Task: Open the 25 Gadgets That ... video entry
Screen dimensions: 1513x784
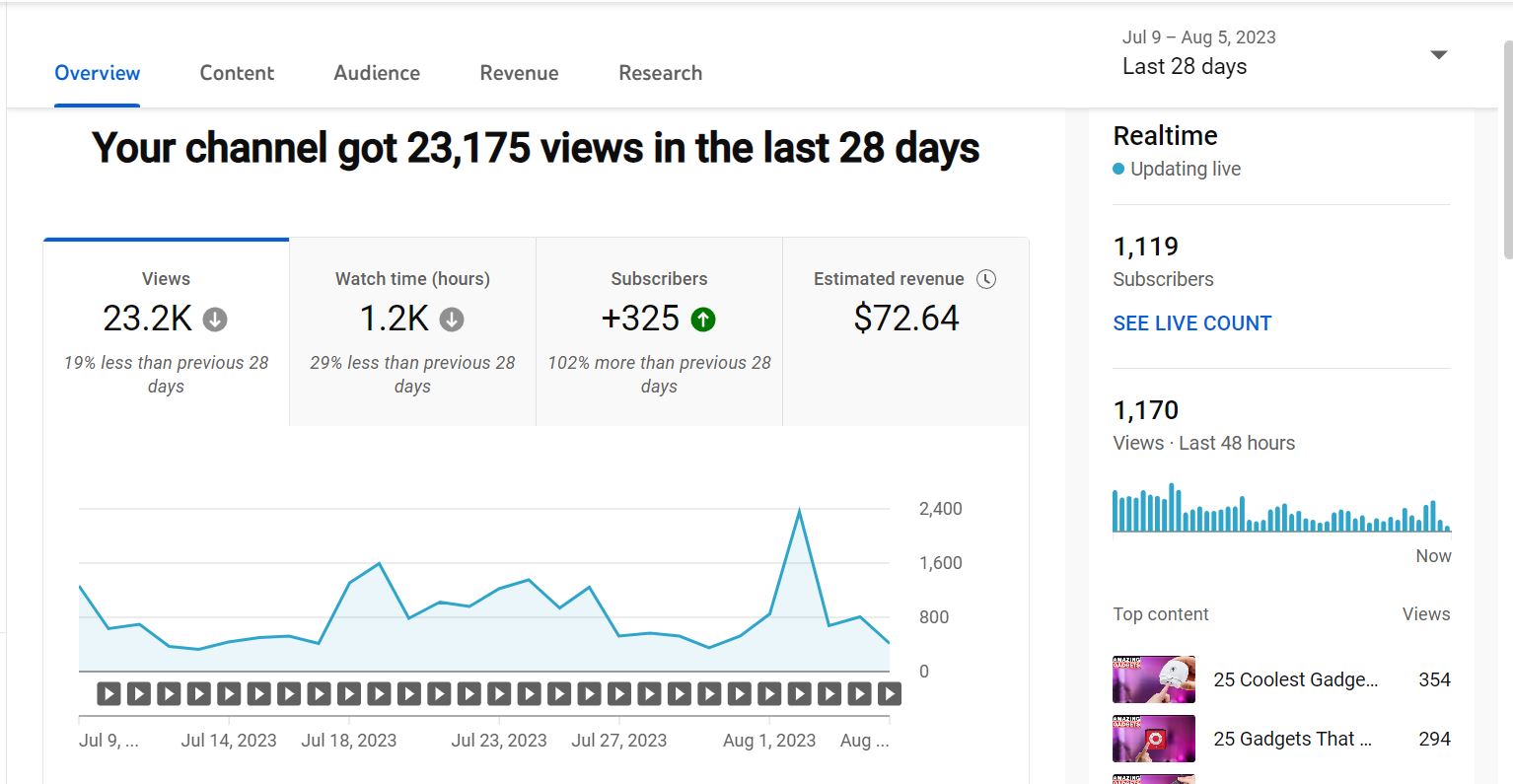Action: point(1292,739)
